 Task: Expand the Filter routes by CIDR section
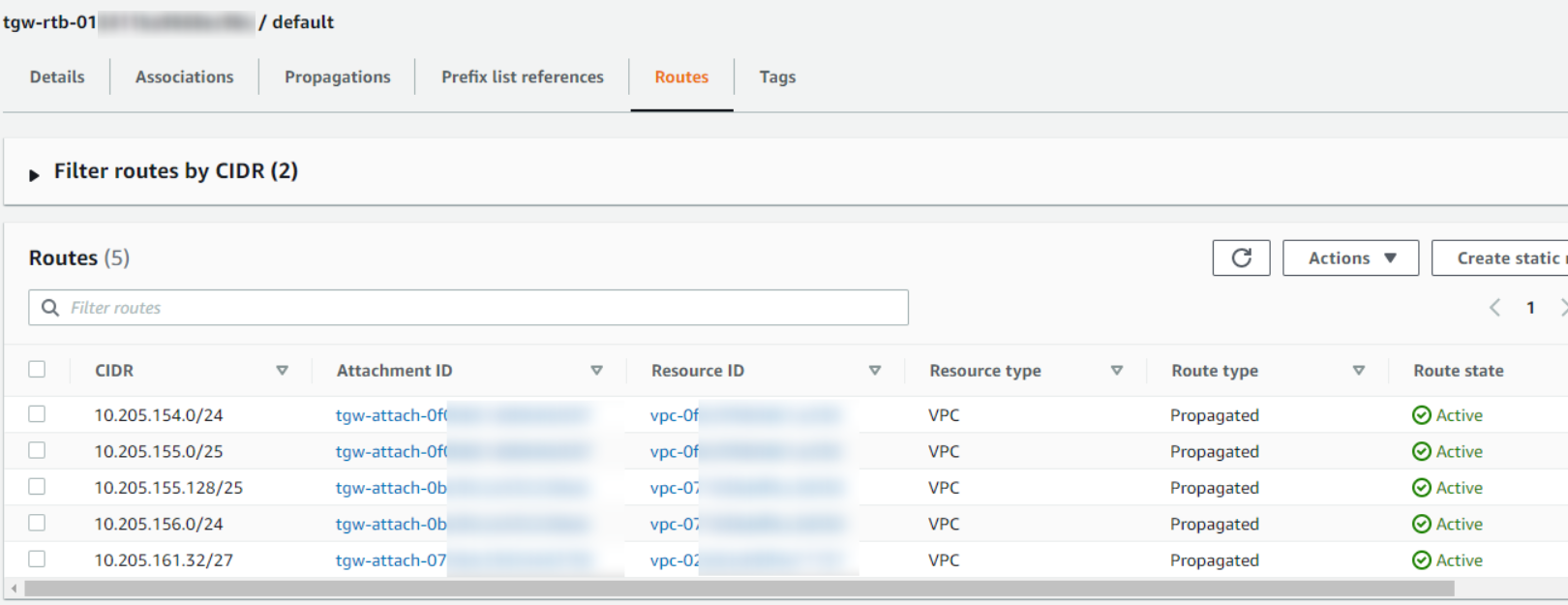pyautogui.click(x=35, y=175)
